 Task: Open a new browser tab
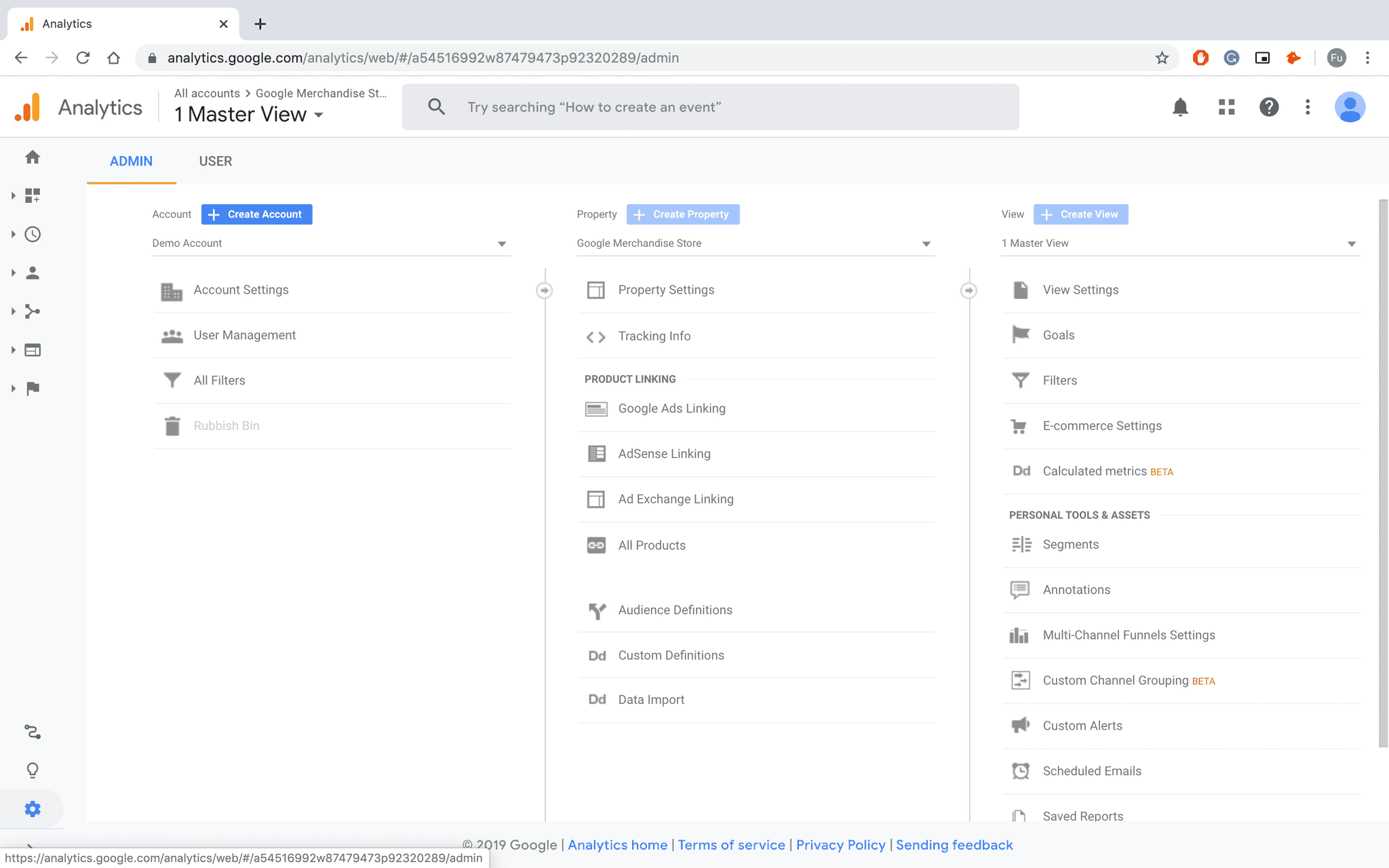pos(260,24)
